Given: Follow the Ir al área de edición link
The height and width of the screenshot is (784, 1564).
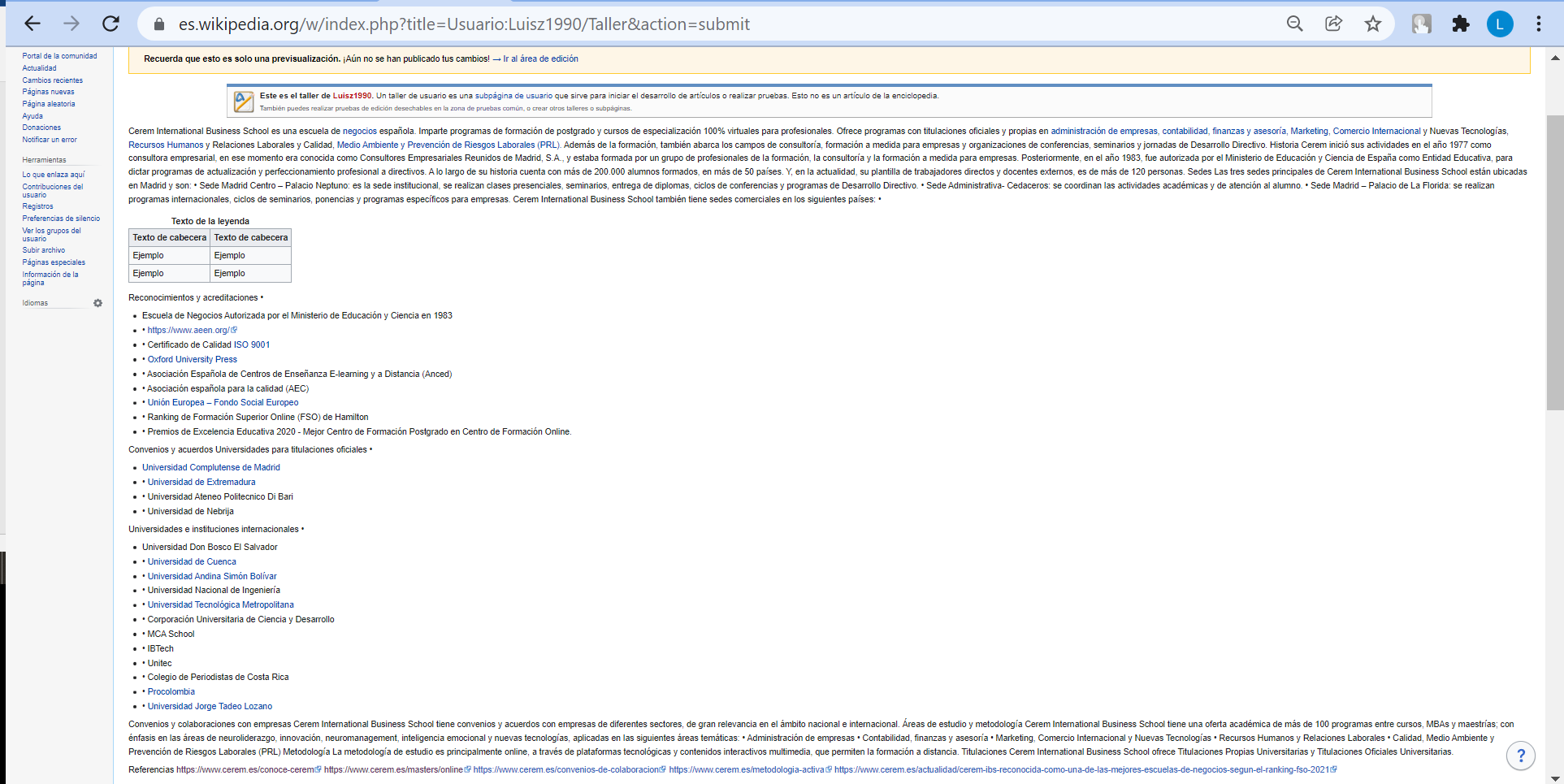Looking at the screenshot, I should point(540,58).
